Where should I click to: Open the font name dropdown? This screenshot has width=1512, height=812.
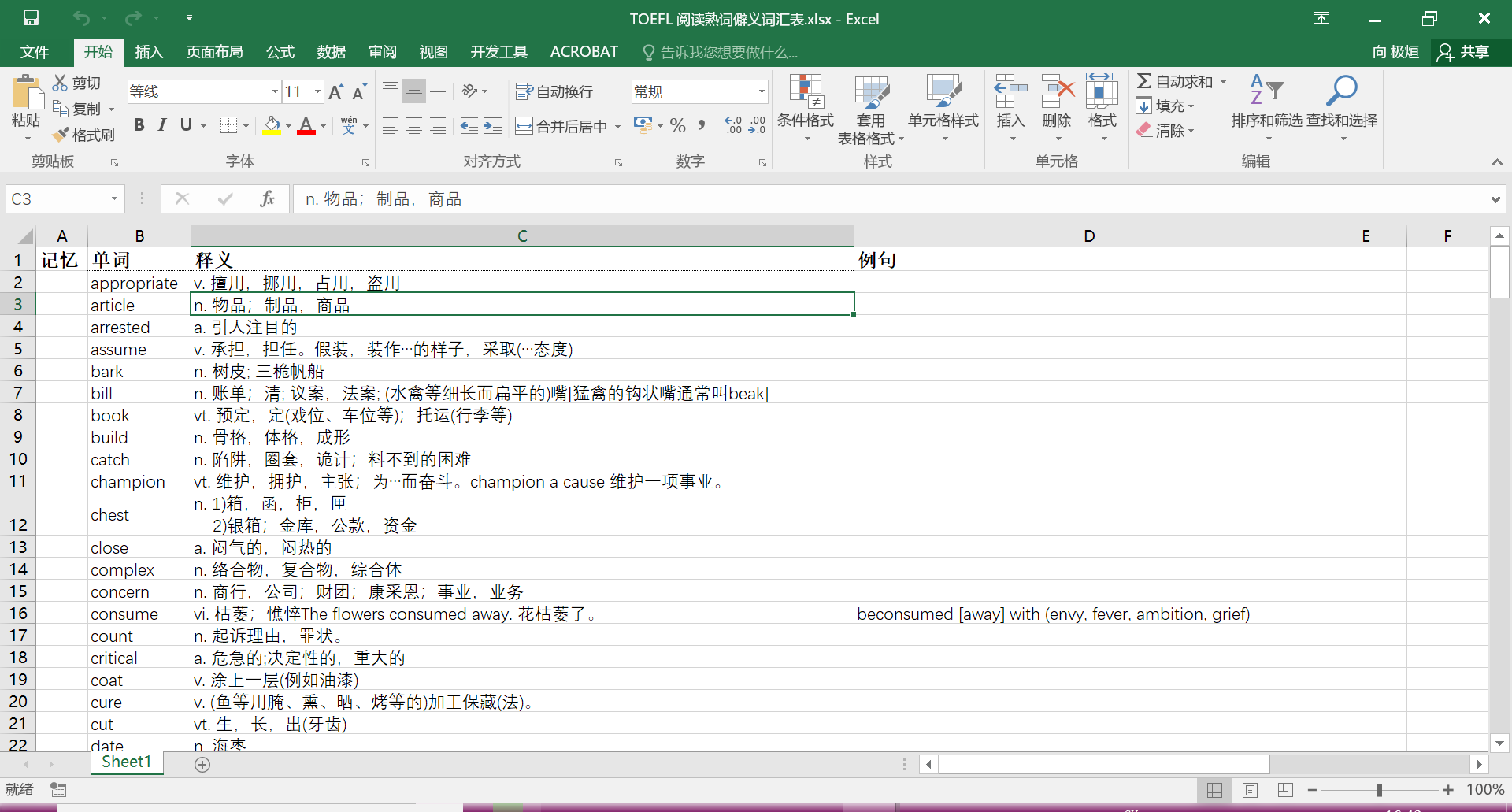point(275,92)
